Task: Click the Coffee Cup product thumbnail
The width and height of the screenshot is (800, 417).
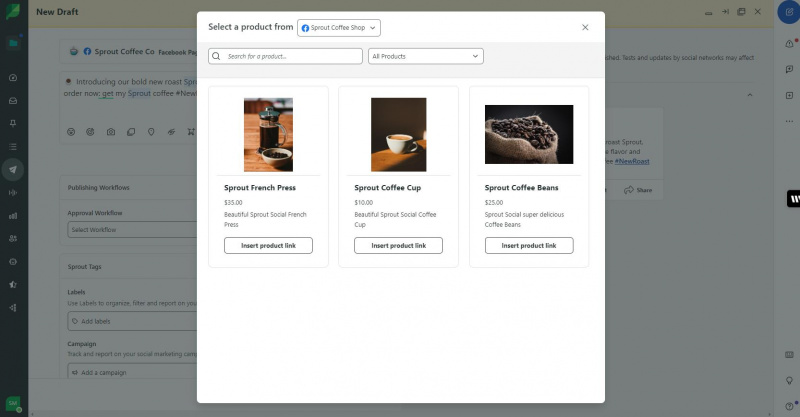Action: click(398, 135)
